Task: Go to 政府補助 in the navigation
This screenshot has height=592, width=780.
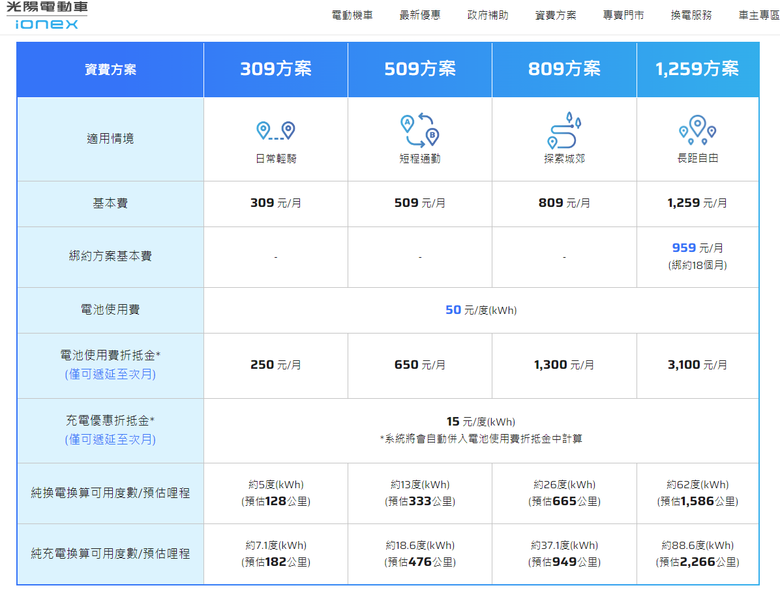Action: [488, 15]
